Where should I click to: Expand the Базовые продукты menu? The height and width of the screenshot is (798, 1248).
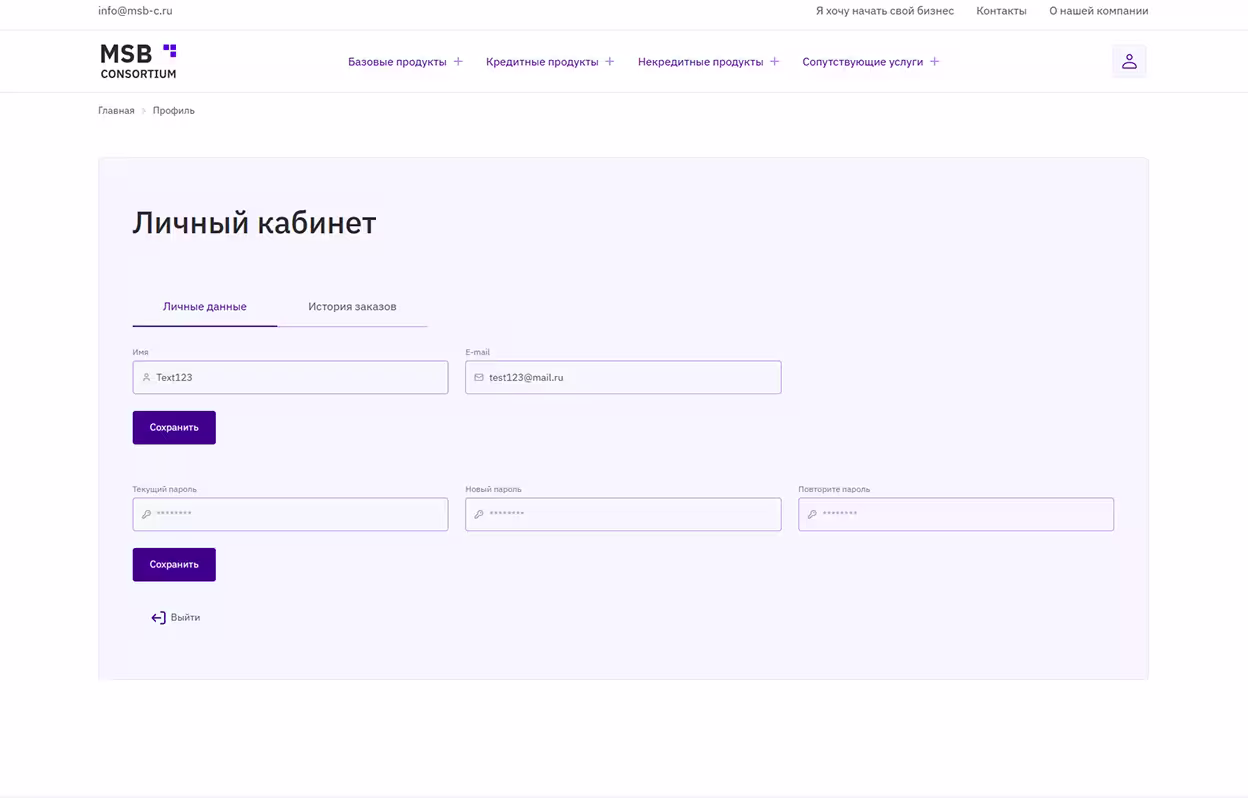(x=405, y=62)
